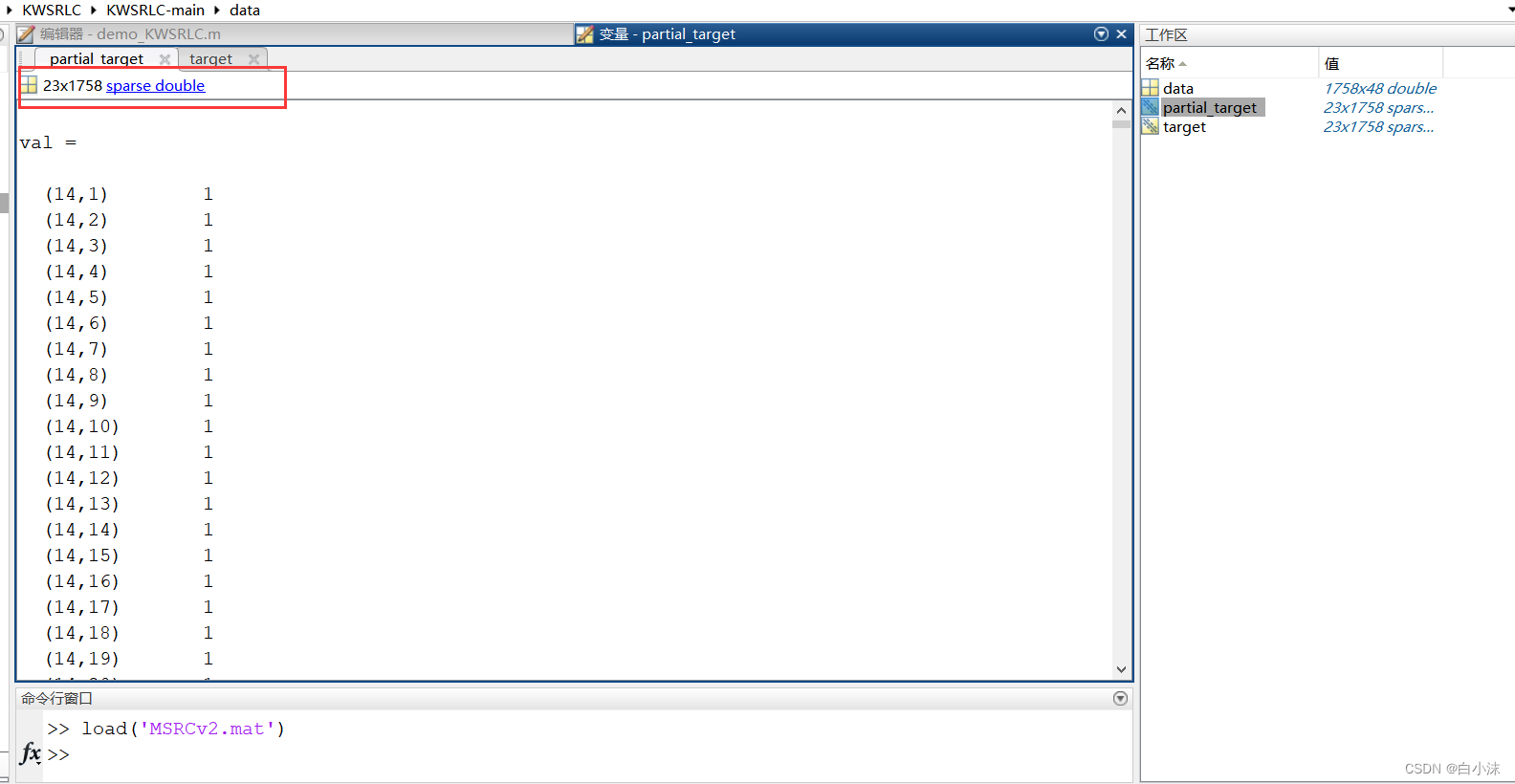Click the target variable icon in workspace
1515x784 pixels.
coord(1150,126)
